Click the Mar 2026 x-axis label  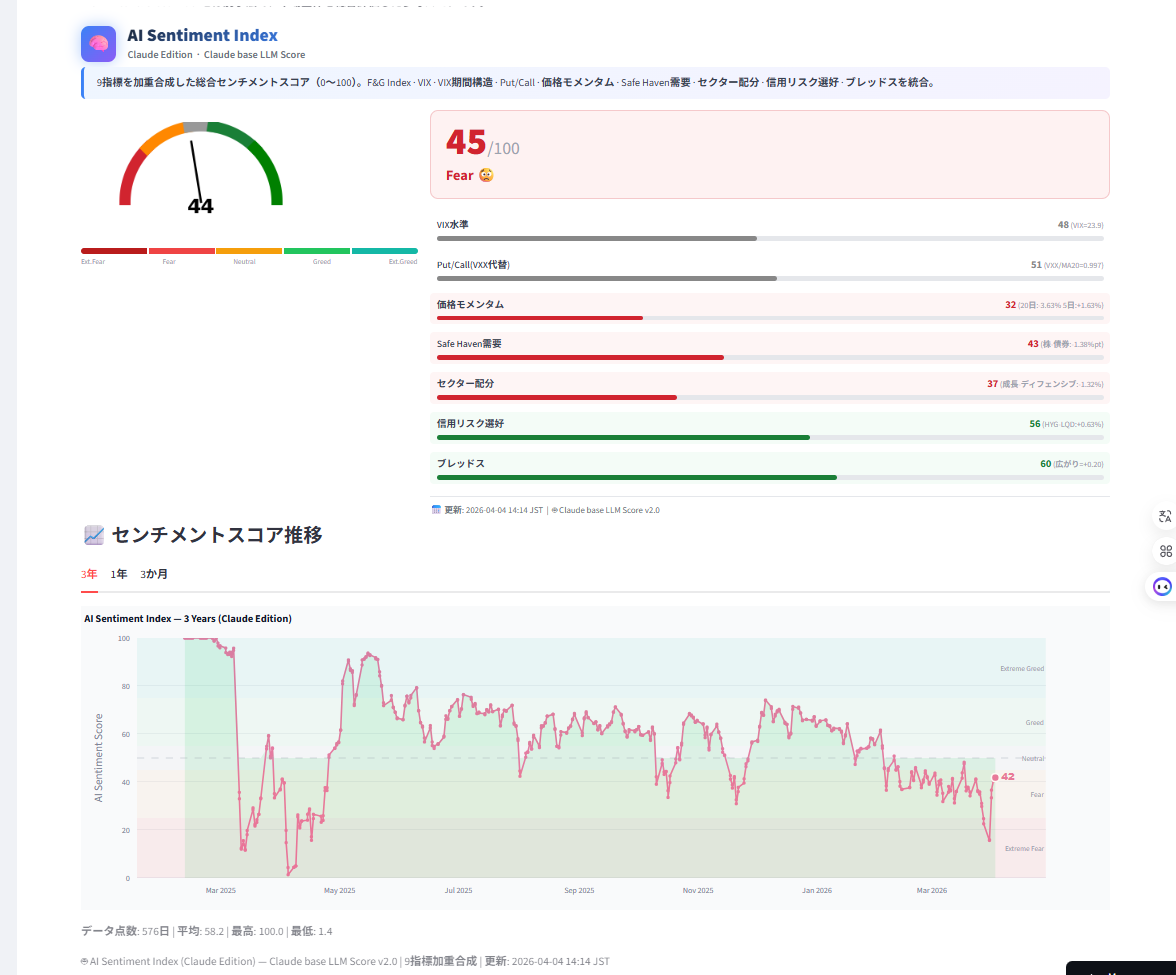932,891
